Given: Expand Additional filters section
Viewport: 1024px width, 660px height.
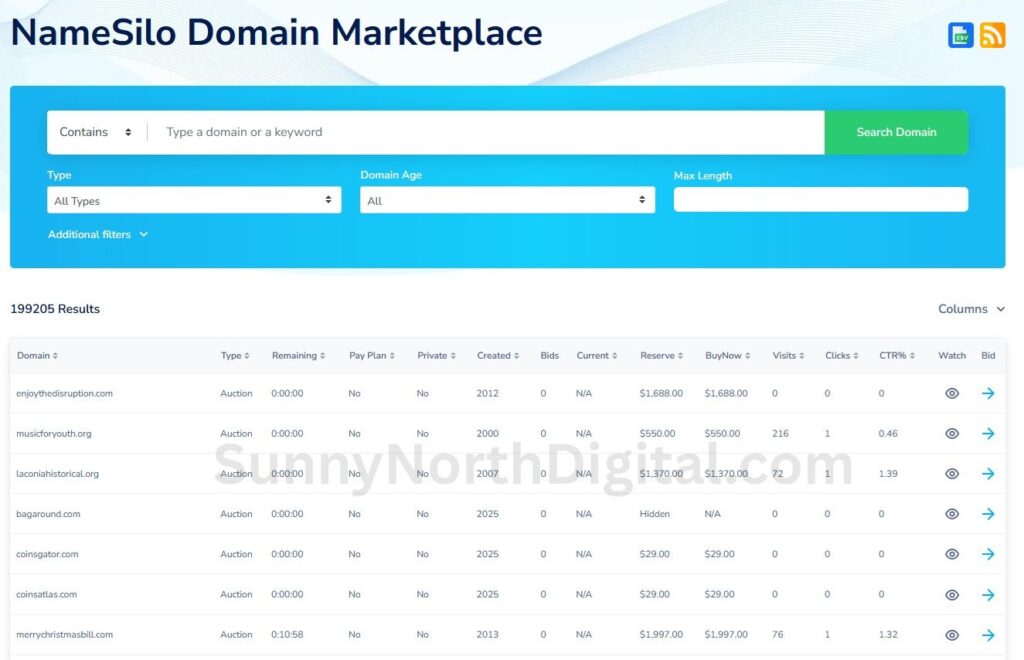Looking at the screenshot, I should pos(98,235).
